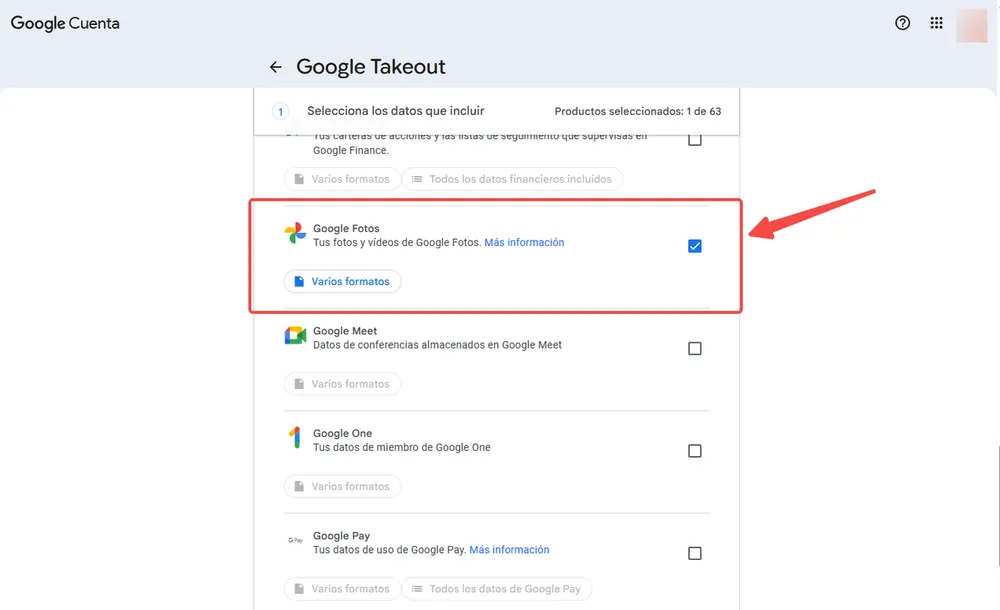
Task: Open Varios formatos for Google Finance
Action: (x=342, y=179)
